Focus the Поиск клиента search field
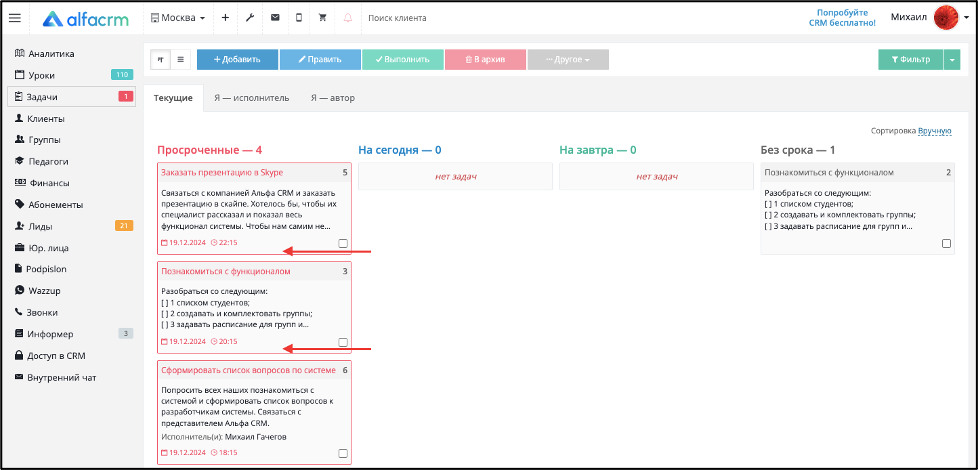Image resolution: width=979 pixels, height=470 pixels. pos(397,18)
